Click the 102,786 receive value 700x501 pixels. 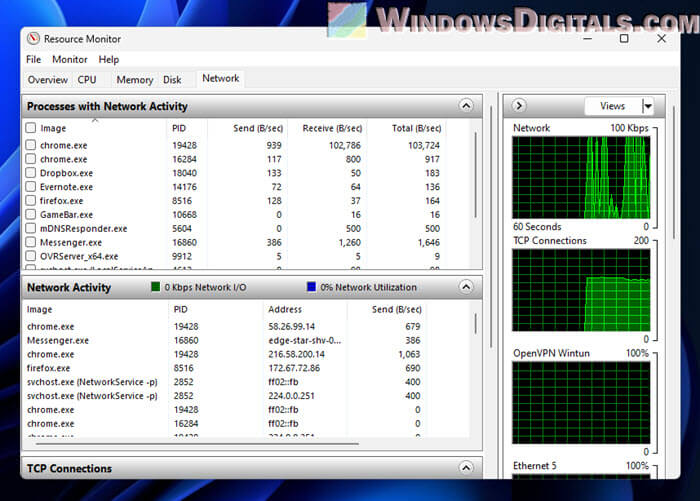344,145
